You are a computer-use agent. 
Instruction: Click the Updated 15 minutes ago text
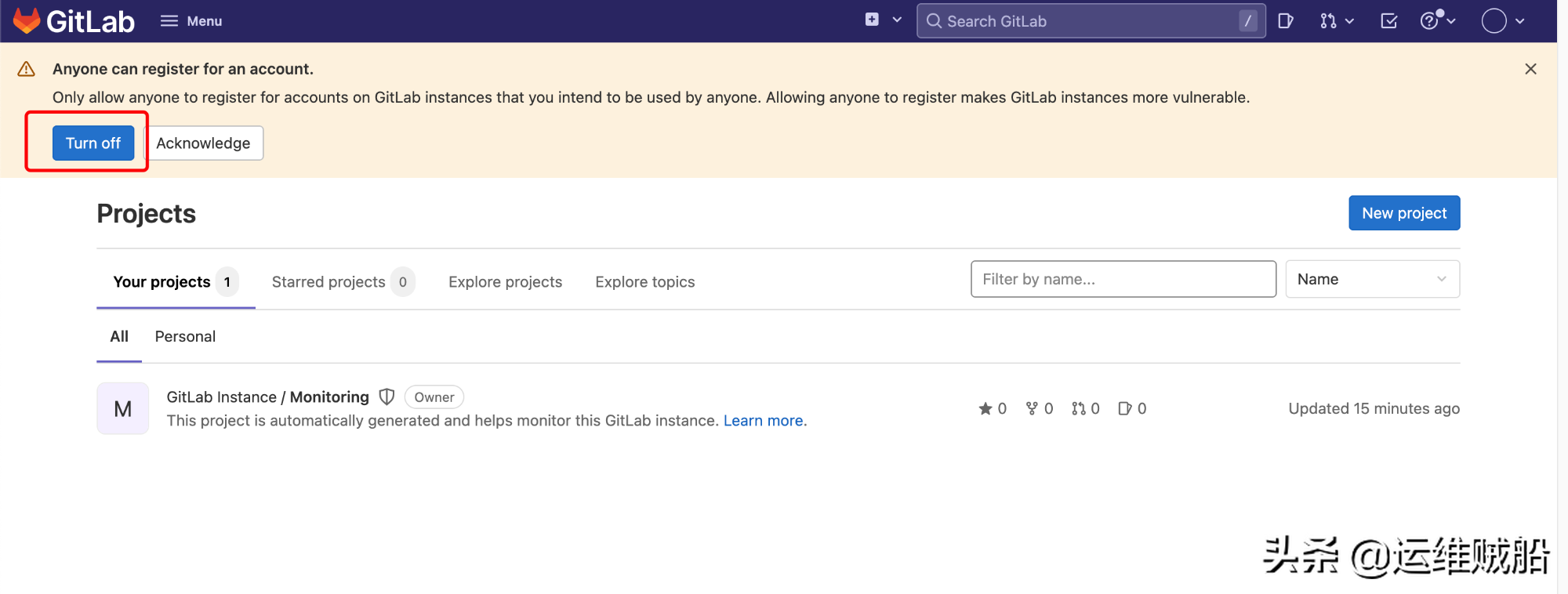1374,408
